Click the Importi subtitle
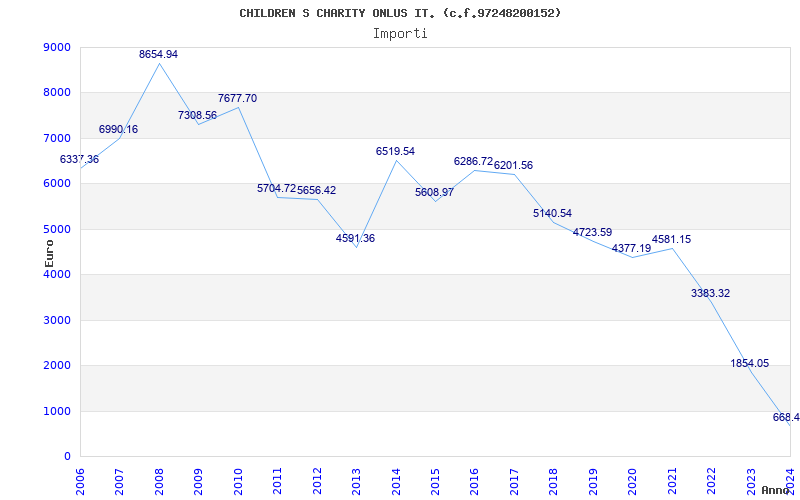800x500 pixels. coord(400,34)
